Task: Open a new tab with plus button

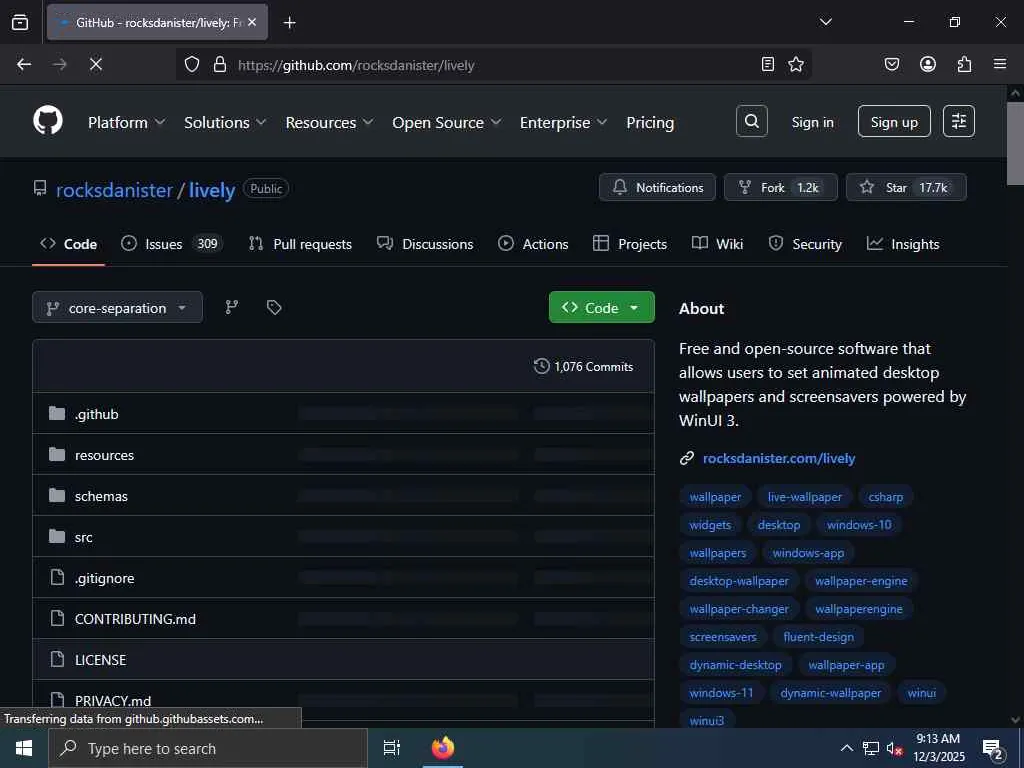Action: 290,23
